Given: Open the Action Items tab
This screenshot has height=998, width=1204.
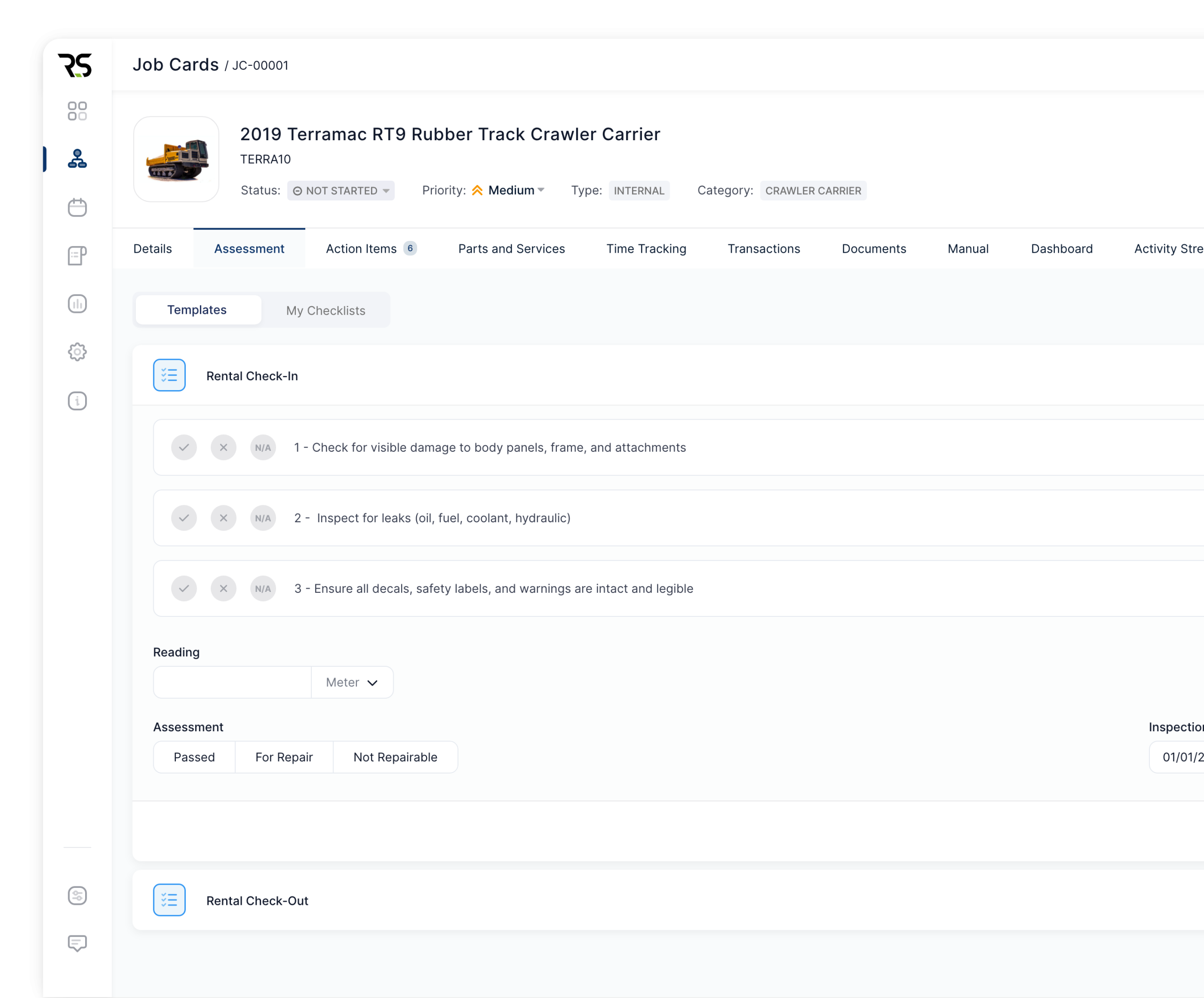Looking at the screenshot, I should click(371, 248).
